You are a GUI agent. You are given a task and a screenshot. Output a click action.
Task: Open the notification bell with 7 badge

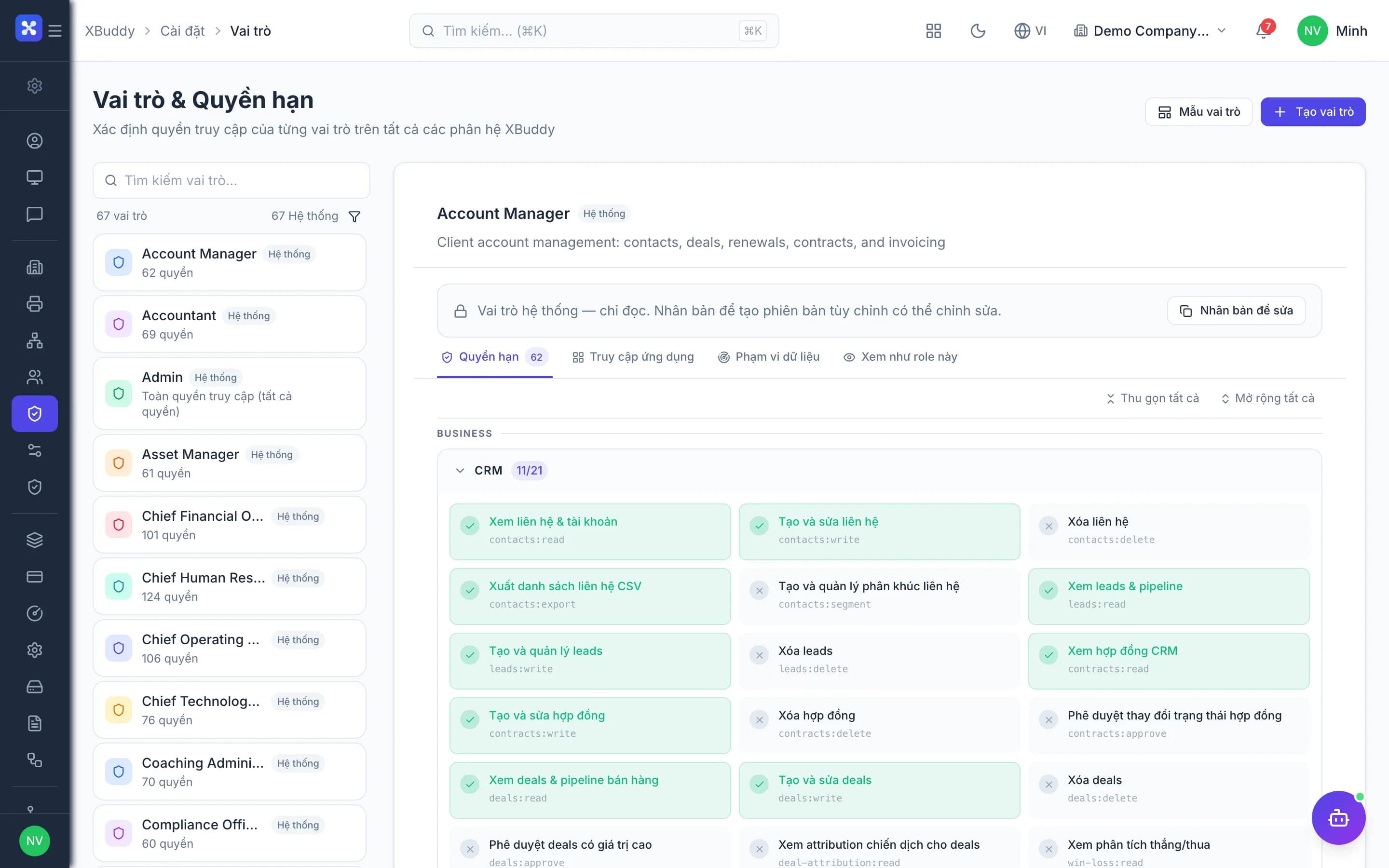click(1264, 30)
